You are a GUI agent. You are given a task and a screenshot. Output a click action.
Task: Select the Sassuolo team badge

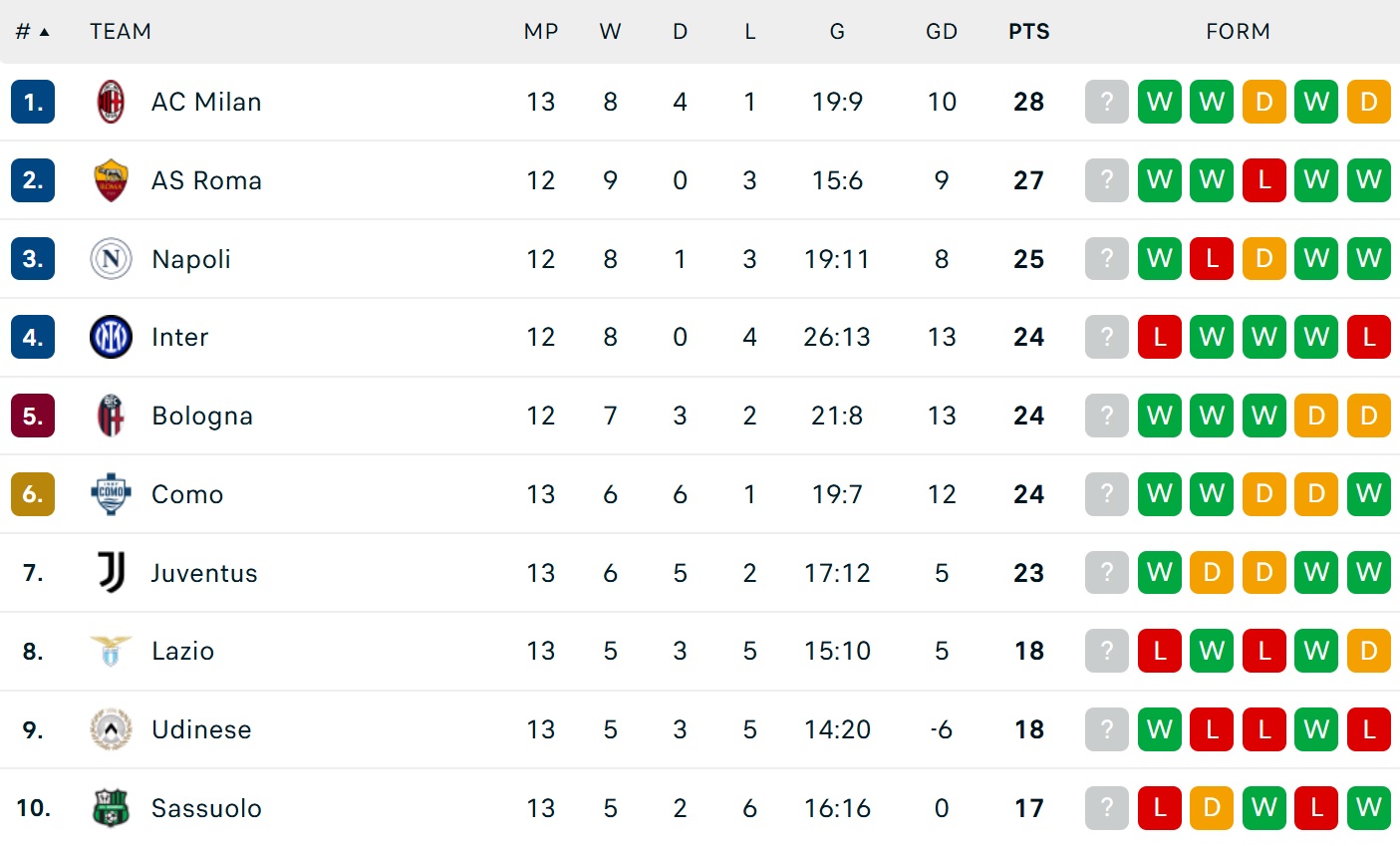click(x=111, y=808)
